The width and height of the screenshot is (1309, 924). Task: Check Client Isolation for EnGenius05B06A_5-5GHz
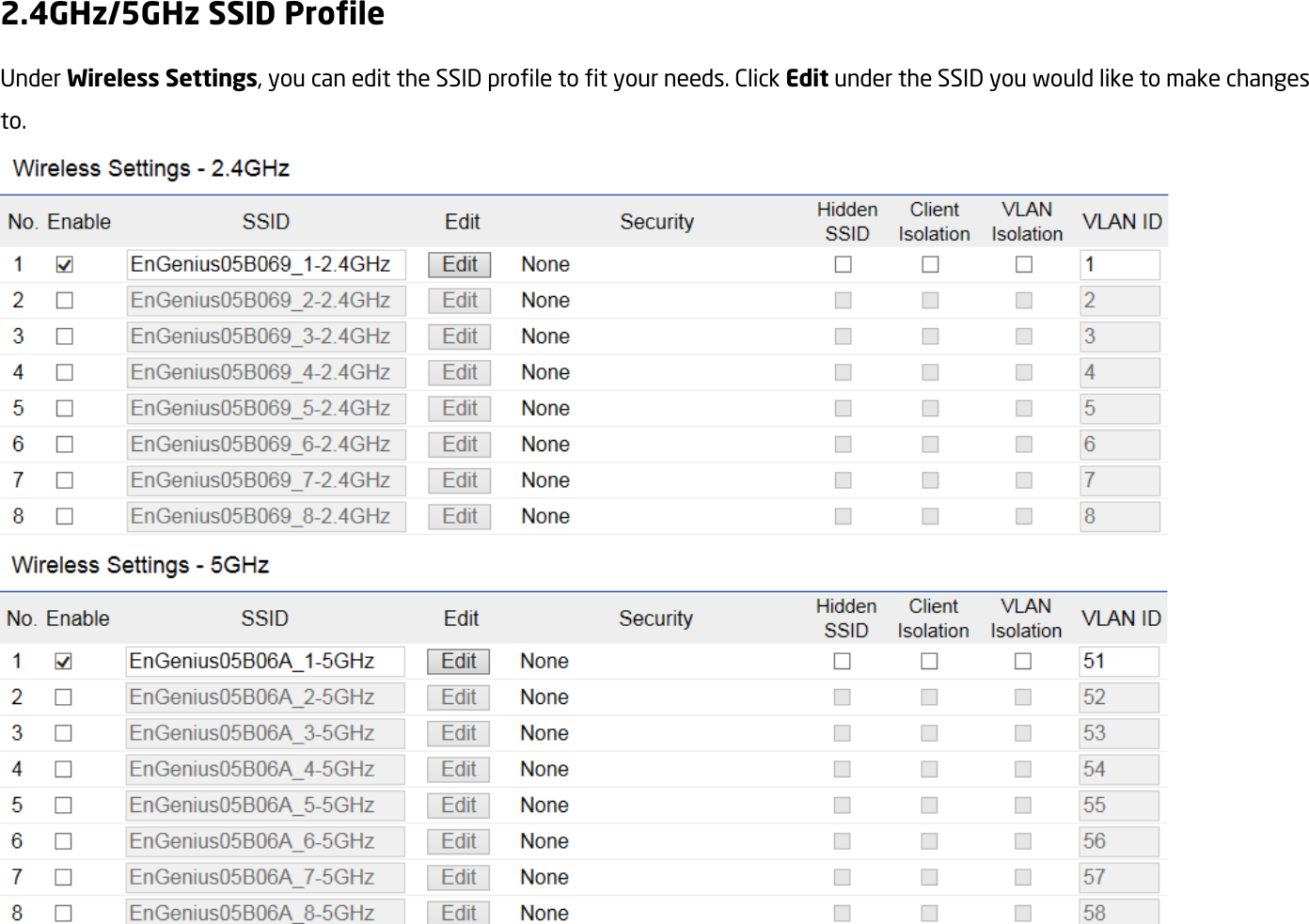coord(930,806)
